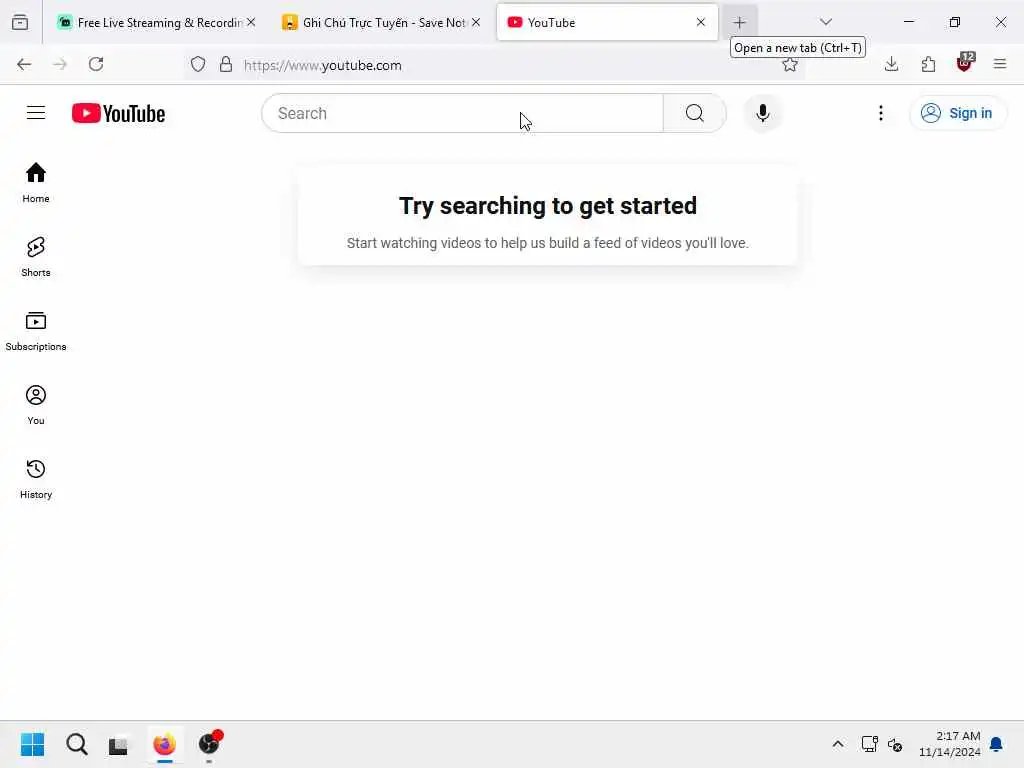Open the YouTube Home section
Viewport: 1024px width, 768px height.
36,182
